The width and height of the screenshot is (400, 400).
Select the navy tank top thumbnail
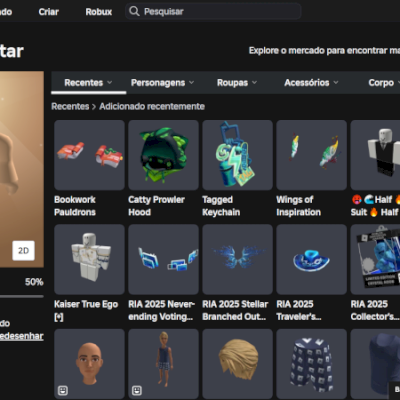pos(375,364)
